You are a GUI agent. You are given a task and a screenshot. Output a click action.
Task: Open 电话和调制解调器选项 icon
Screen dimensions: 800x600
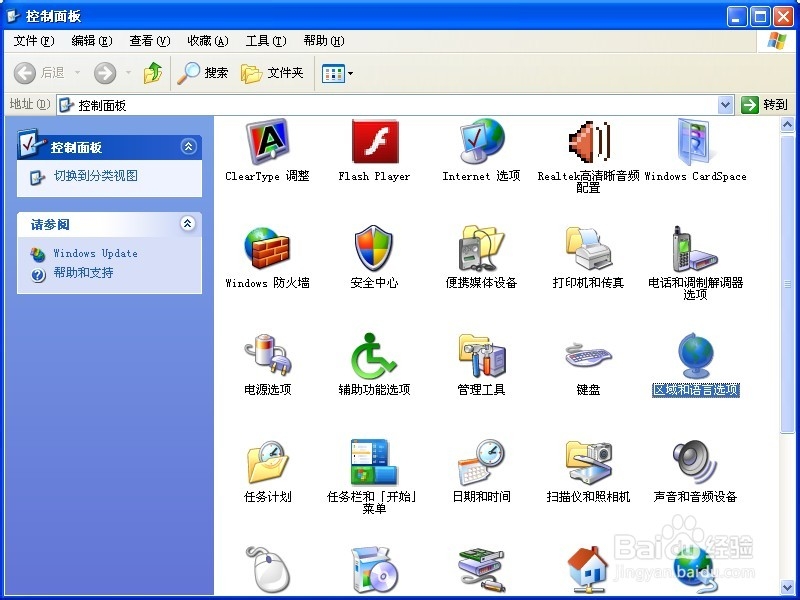click(695, 248)
